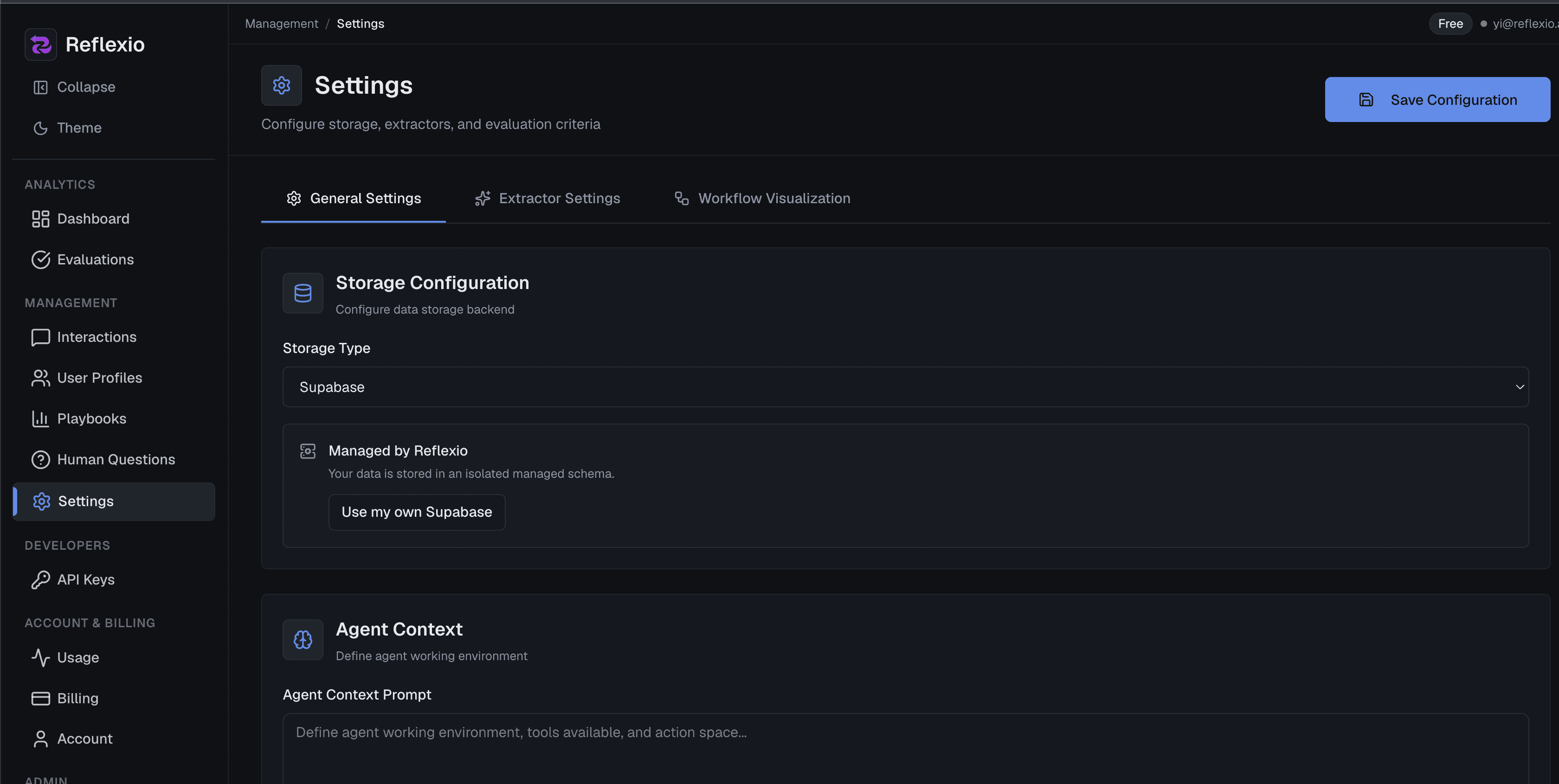This screenshot has width=1559, height=784.
Task: Click the workflow icon on Workflow Visualization tab
Action: pyautogui.click(x=682, y=199)
